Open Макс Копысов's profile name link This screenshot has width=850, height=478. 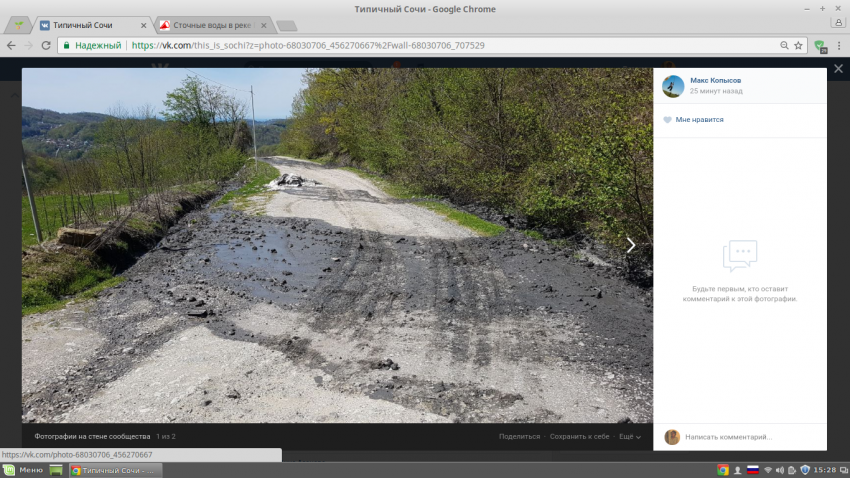click(x=715, y=80)
